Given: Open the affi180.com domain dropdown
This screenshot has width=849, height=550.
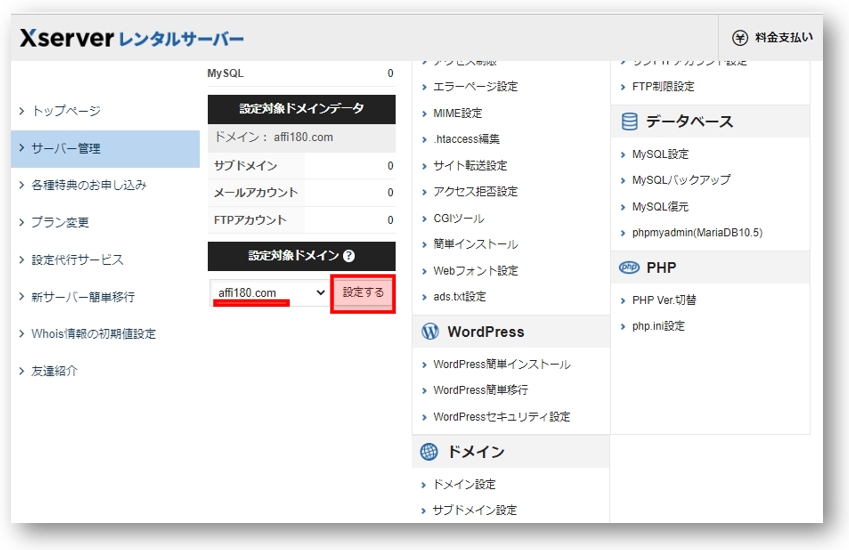Looking at the screenshot, I should [269, 293].
